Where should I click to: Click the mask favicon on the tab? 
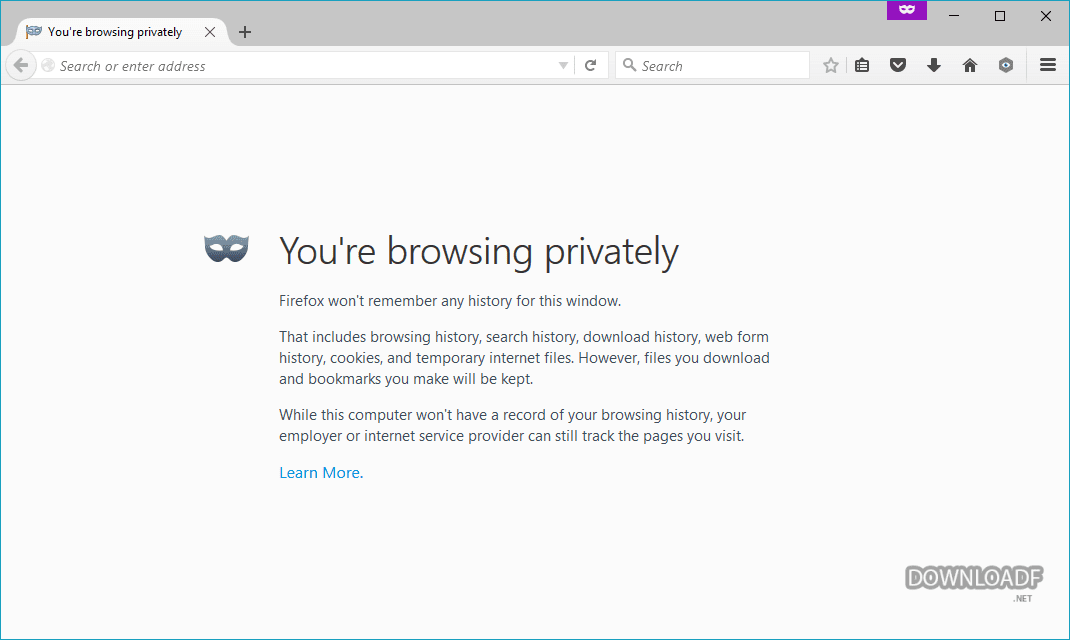pos(33,31)
